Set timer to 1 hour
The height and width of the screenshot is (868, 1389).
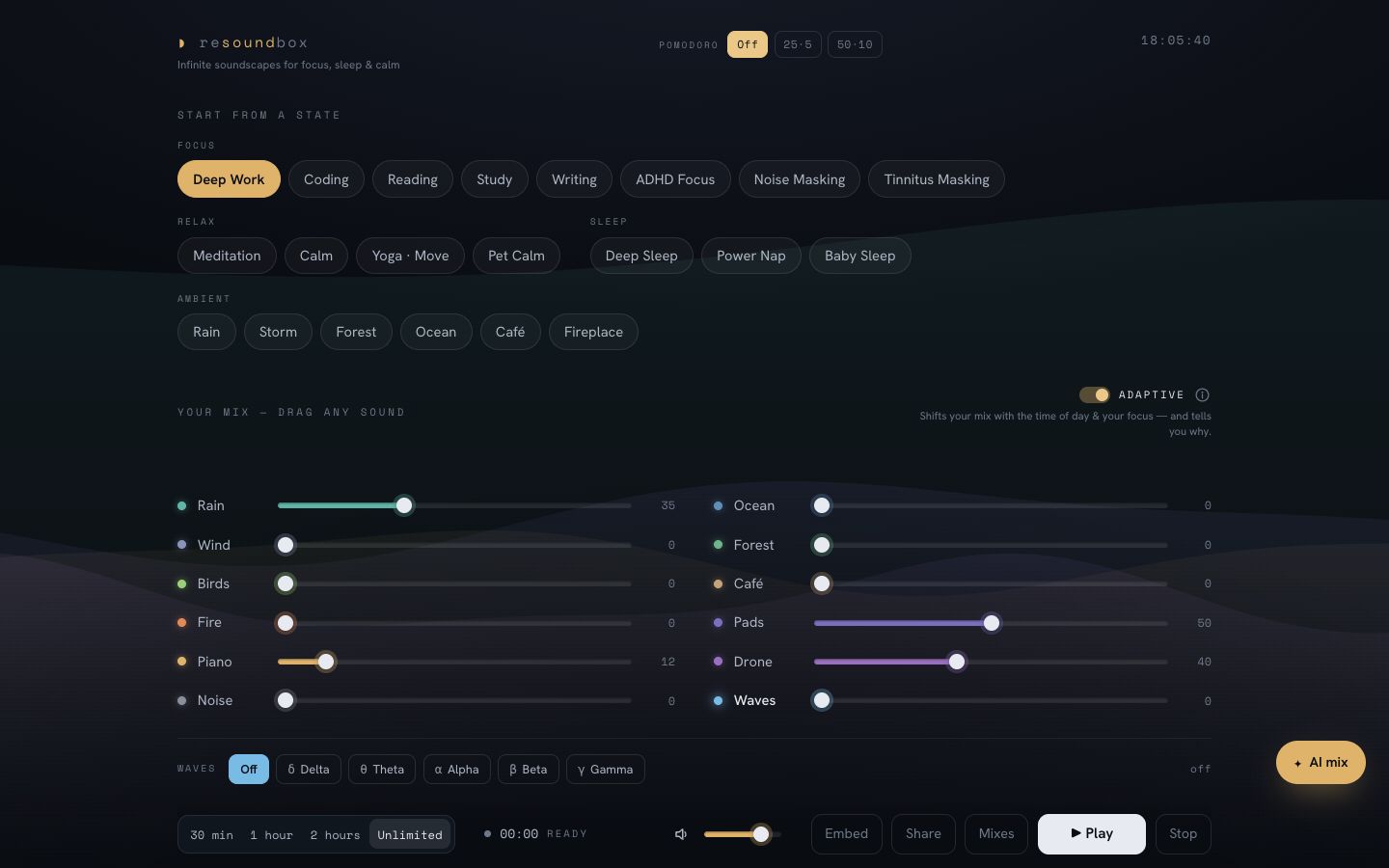(x=271, y=834)
